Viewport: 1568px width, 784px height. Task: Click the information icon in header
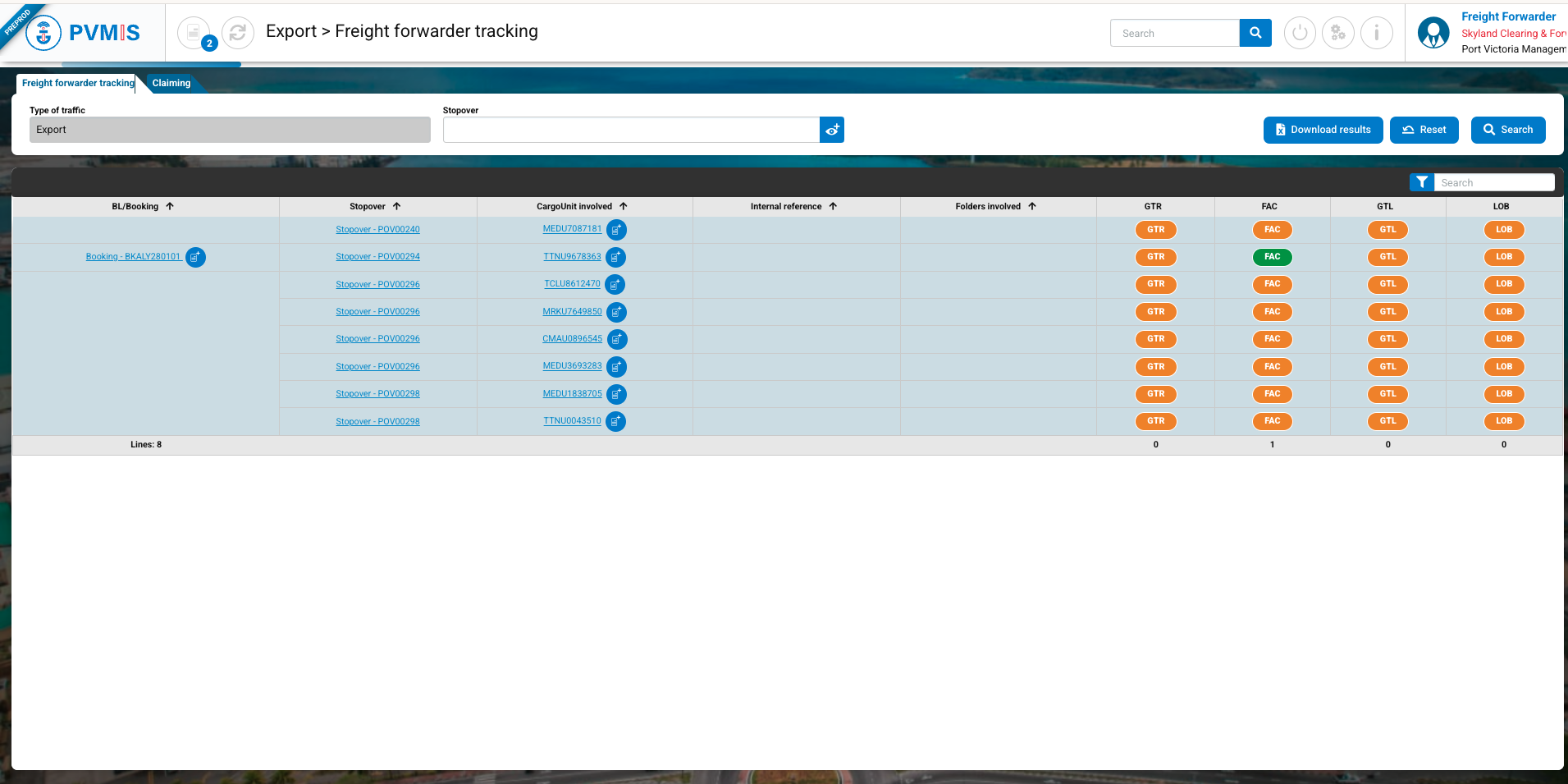click(x=1376, y=33)
